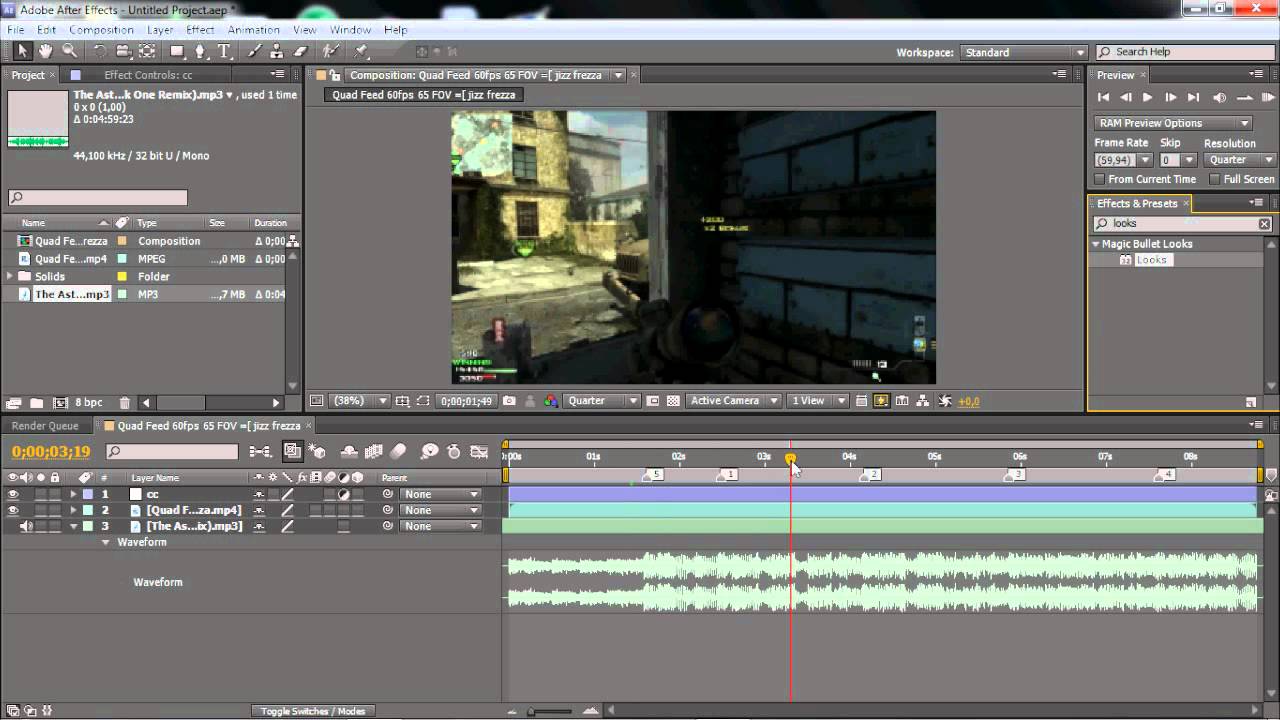Open the Interpret Footage icon in Project panel
The image size is (1280, 720).
pyautogui.click(x=13, y=403)
